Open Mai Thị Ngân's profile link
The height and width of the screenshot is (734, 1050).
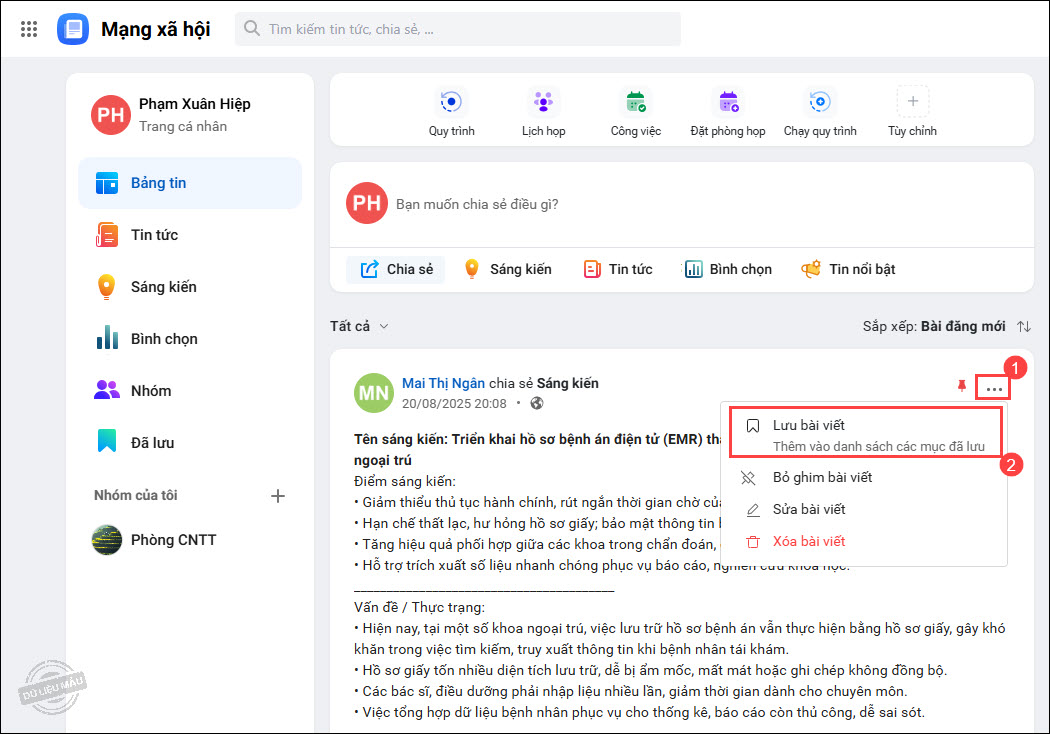443,383
